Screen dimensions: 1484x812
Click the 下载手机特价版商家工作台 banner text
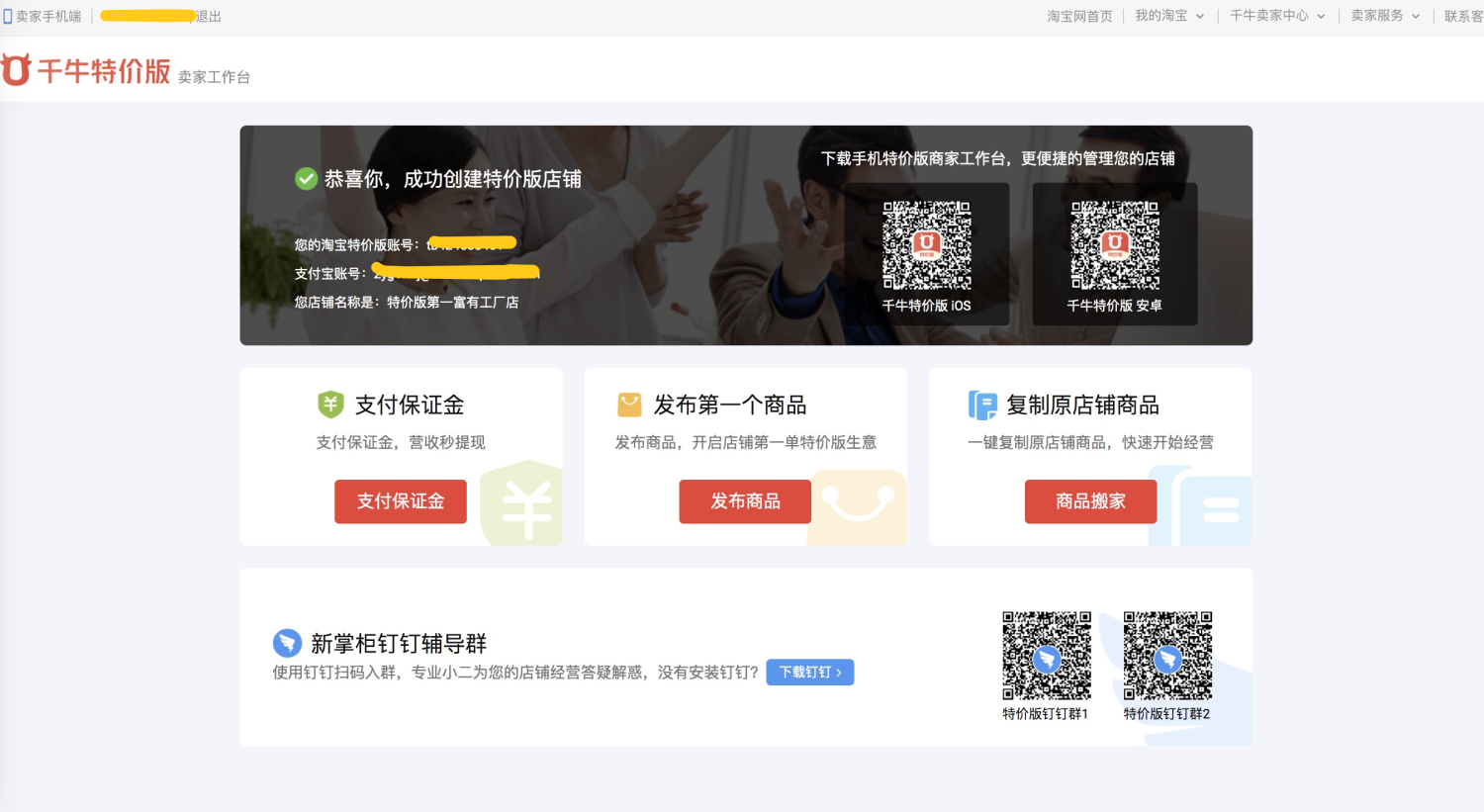coord(998,158)
